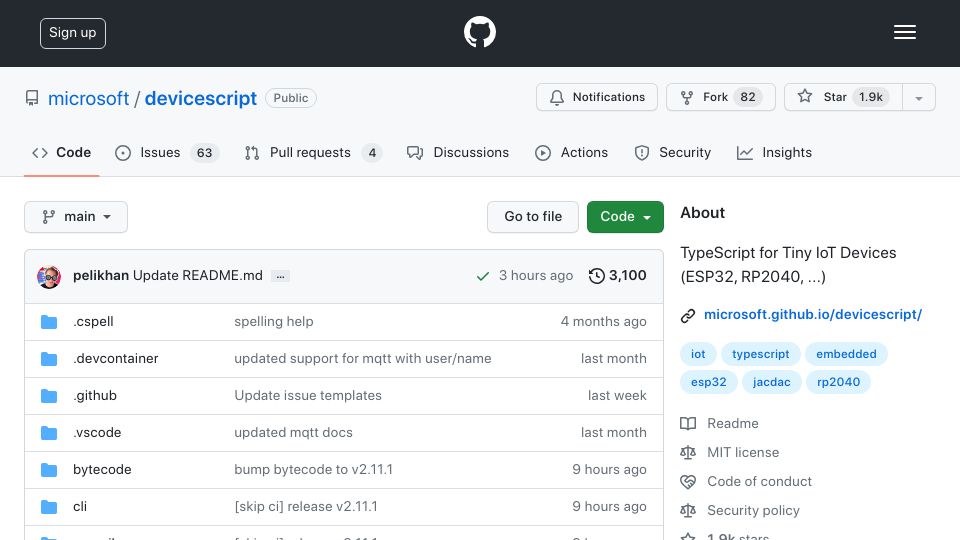Open the hamburger navigation menu
This screenshot has height=540, width=960.
[904, 32]
